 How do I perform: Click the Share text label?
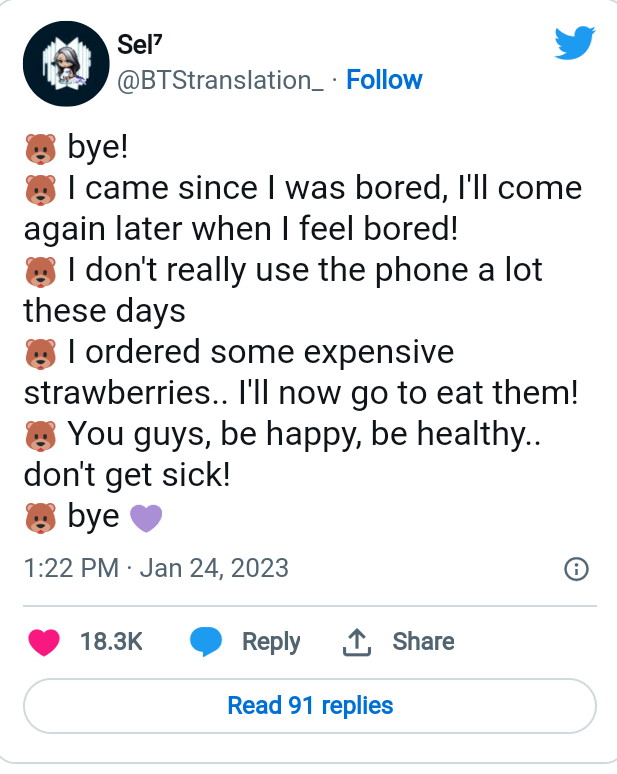[x=423, y=642]
